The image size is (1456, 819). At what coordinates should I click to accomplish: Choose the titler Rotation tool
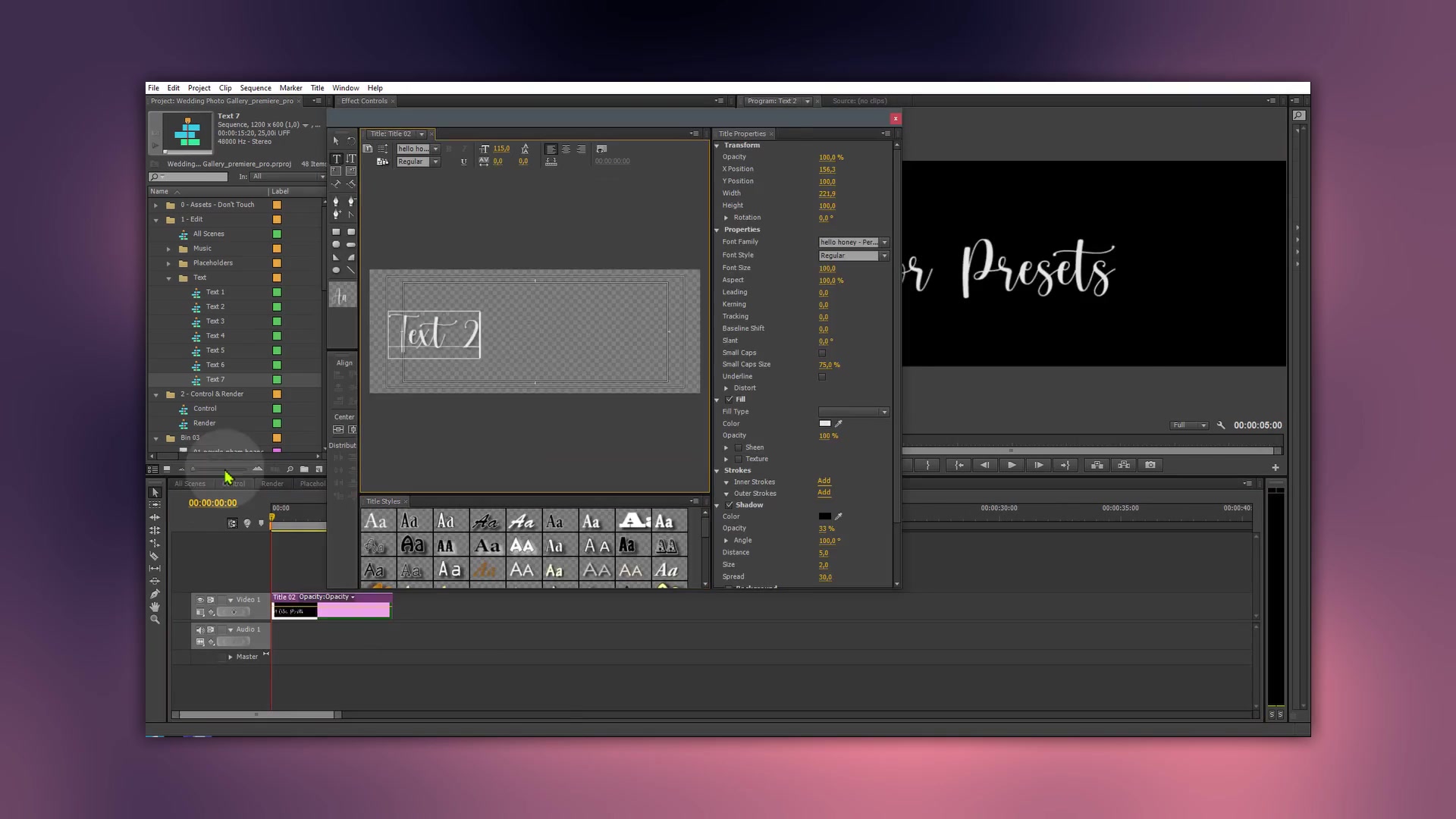[x=350, y=140]
